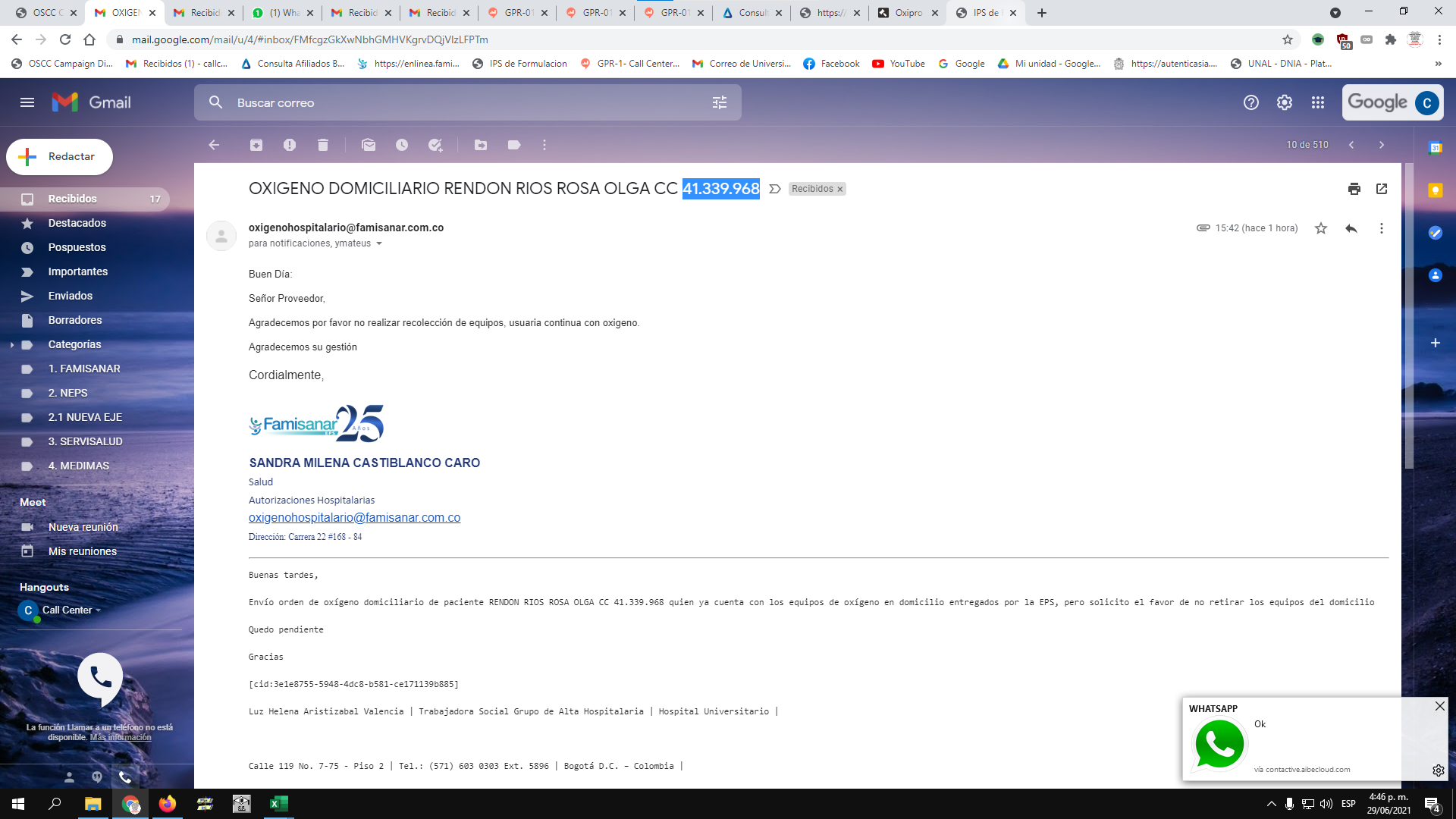Show hidden system tray icons

pyautogui.click(x=1272, y=804)
